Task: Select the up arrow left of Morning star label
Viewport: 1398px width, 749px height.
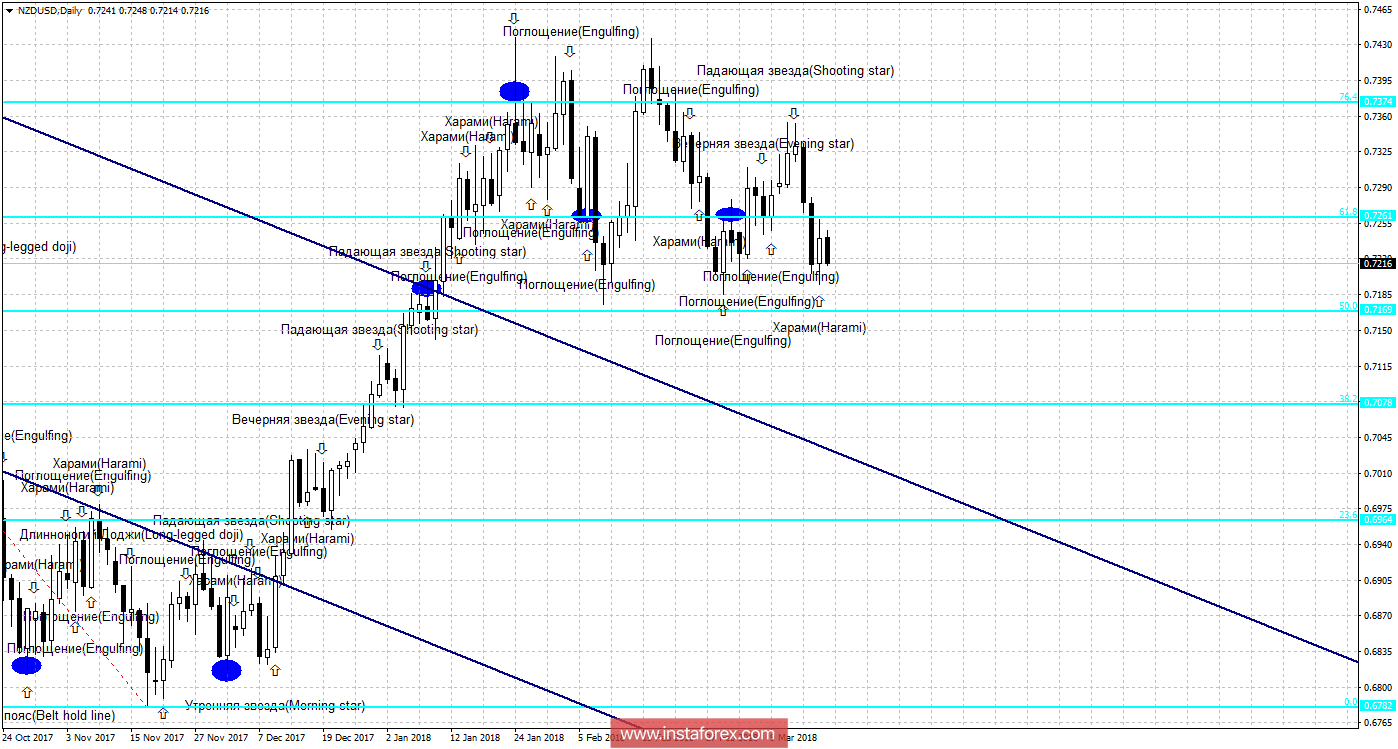Action: click(x=163, y=713)
